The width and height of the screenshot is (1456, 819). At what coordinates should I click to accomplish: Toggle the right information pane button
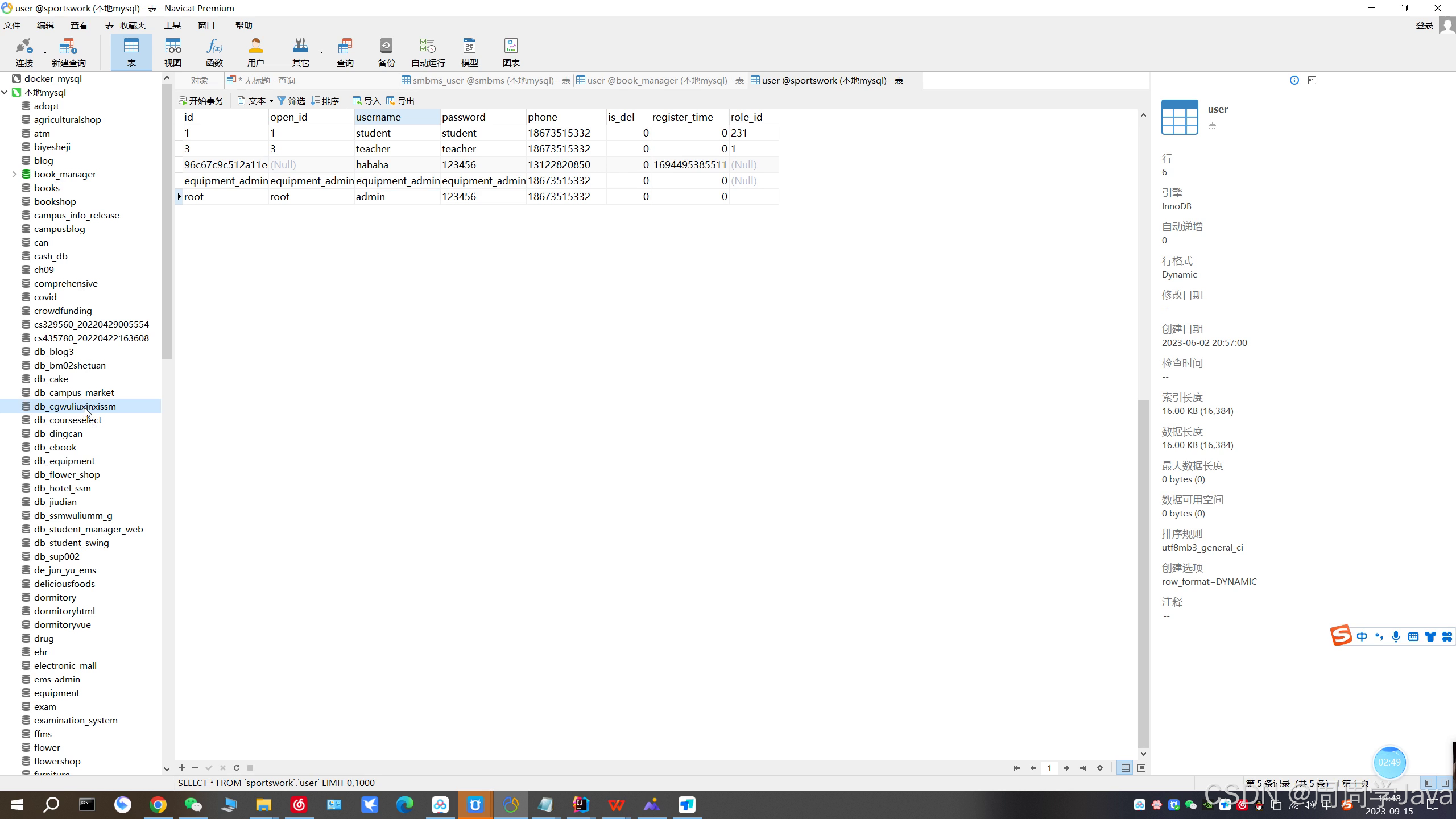(x=1445, y=783)
